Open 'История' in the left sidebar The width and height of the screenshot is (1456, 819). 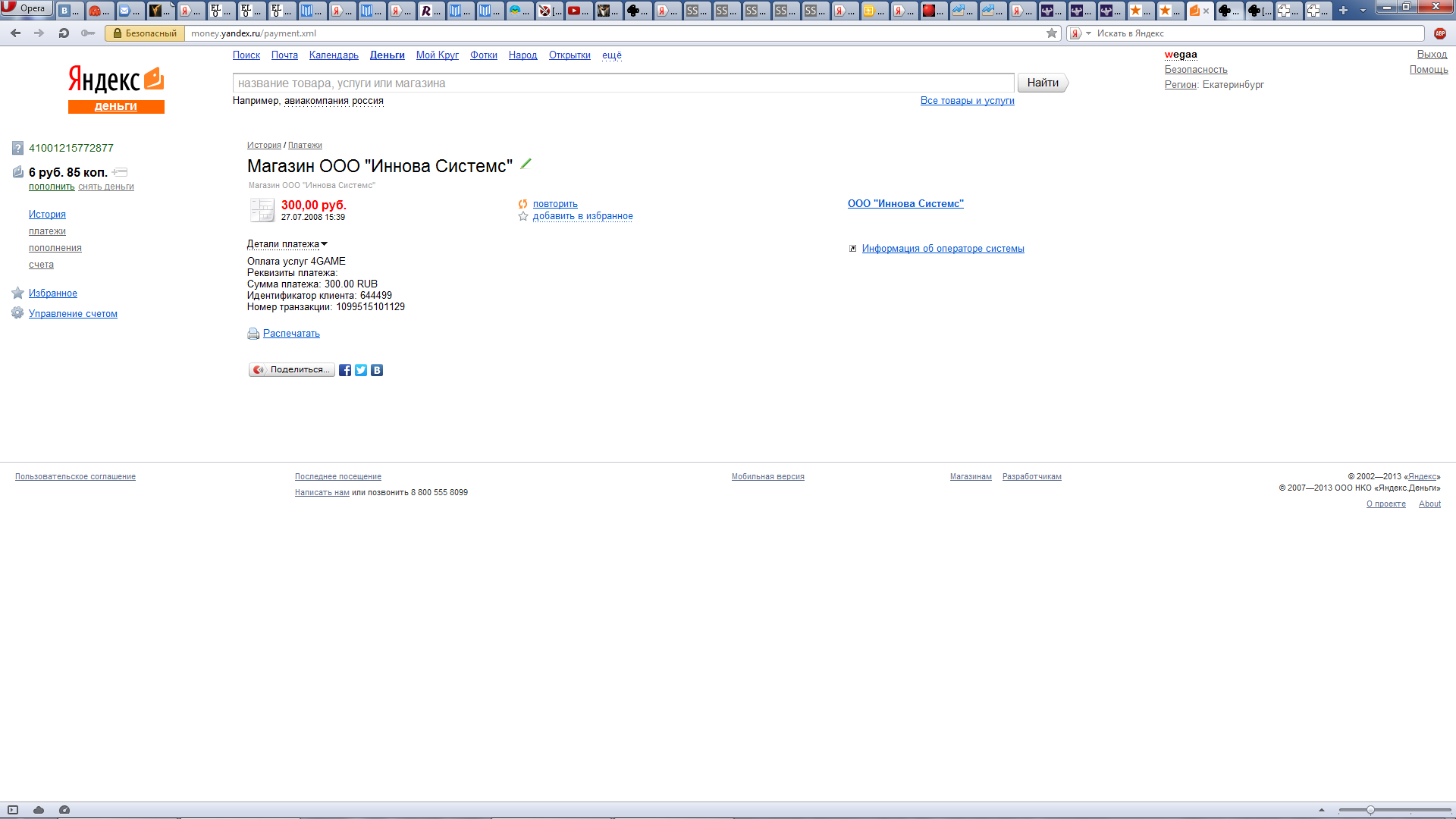click(x=47, y=215)
